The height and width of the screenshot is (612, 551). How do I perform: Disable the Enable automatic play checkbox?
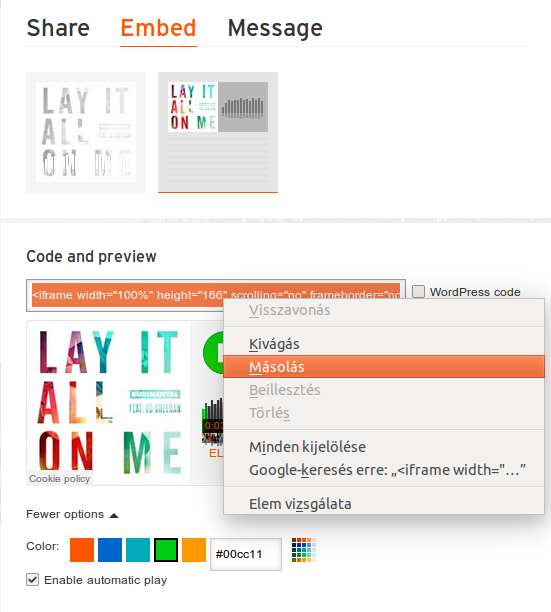(33, 580)
